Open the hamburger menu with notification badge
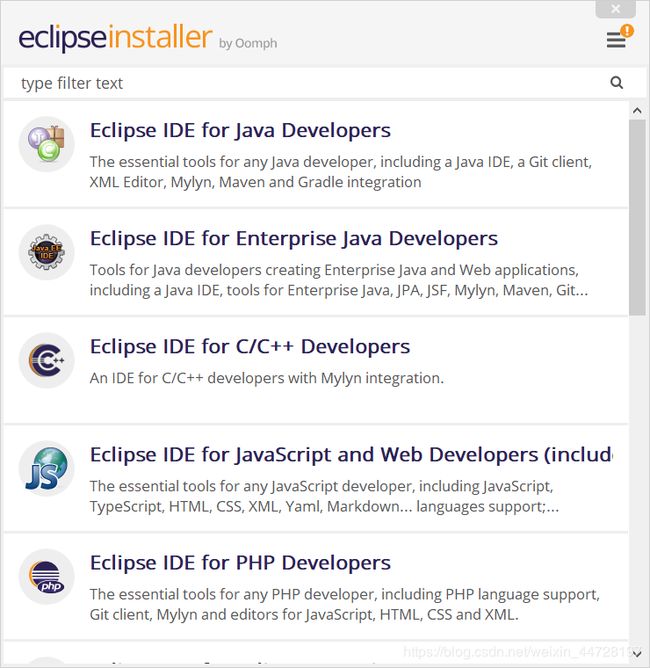This screenshot has width=650, height=668. (x=619, y=37)
